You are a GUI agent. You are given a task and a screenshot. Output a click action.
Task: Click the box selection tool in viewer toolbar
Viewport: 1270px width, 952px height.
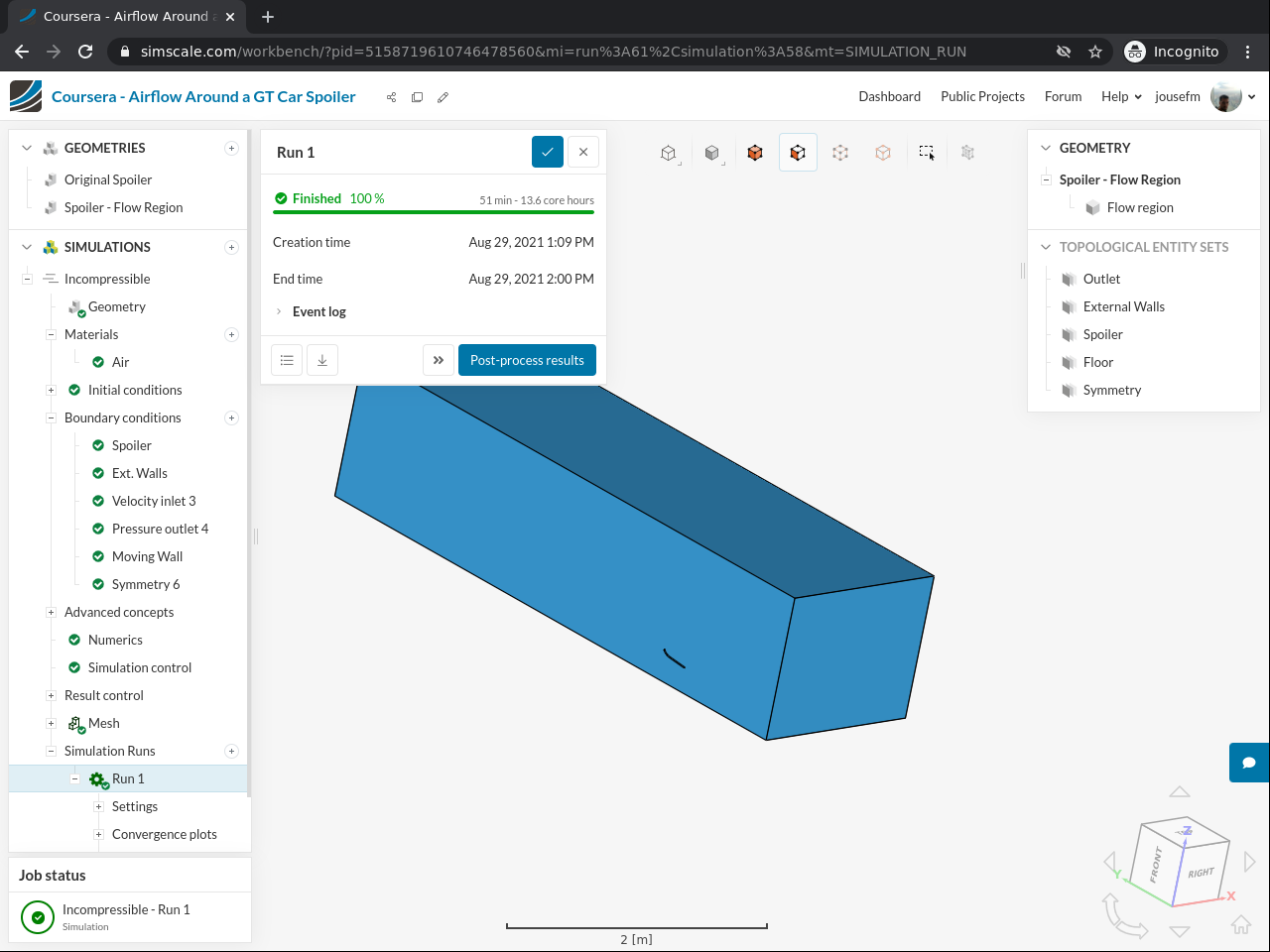coord(927,153)
